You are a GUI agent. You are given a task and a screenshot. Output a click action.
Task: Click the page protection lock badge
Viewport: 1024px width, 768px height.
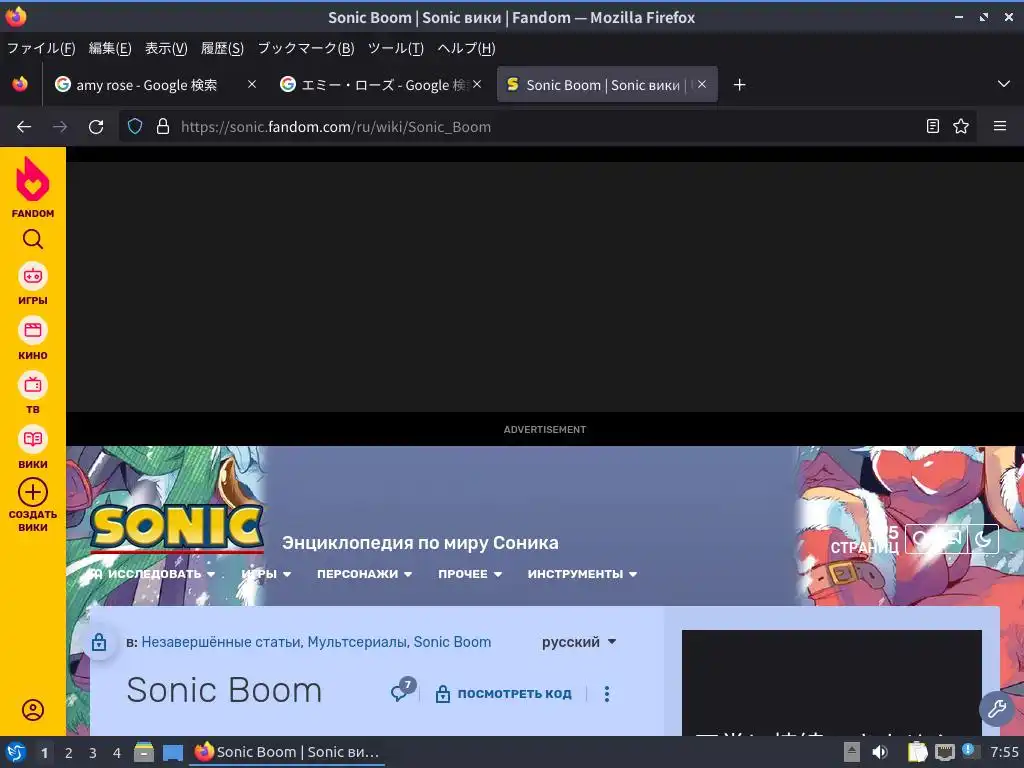point(99,642)
